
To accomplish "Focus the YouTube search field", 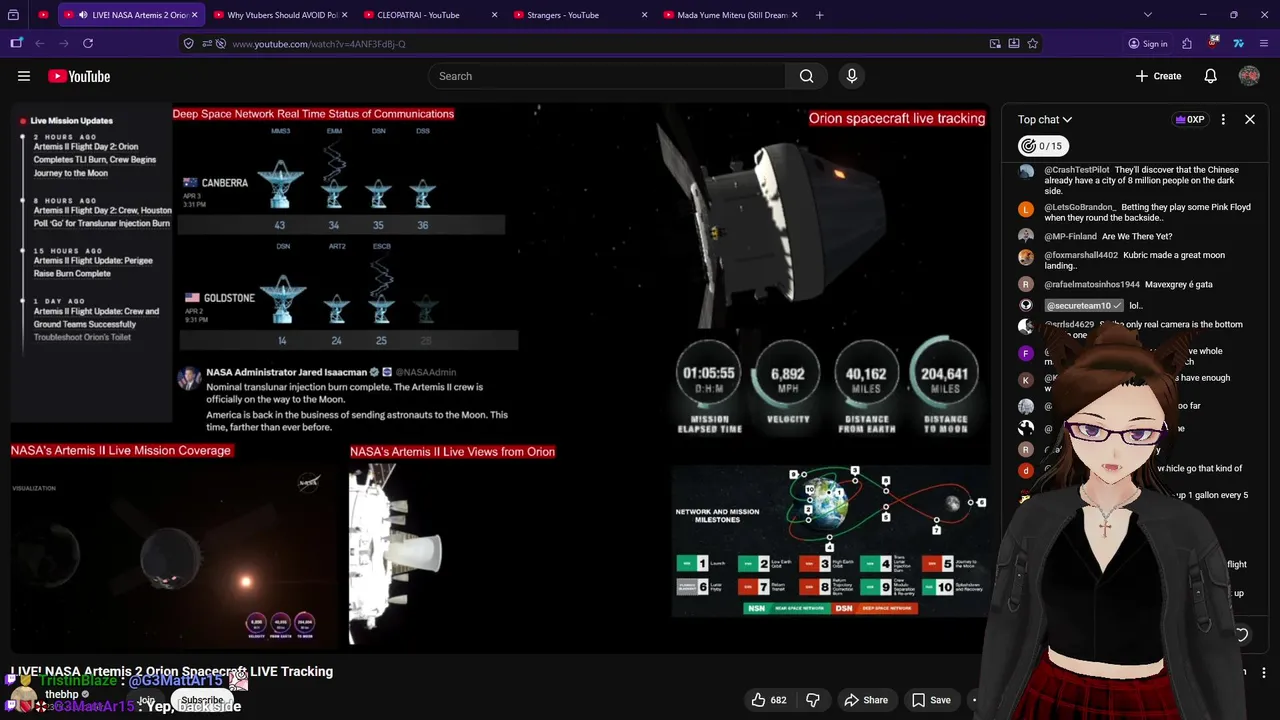I will click(607, 76).
